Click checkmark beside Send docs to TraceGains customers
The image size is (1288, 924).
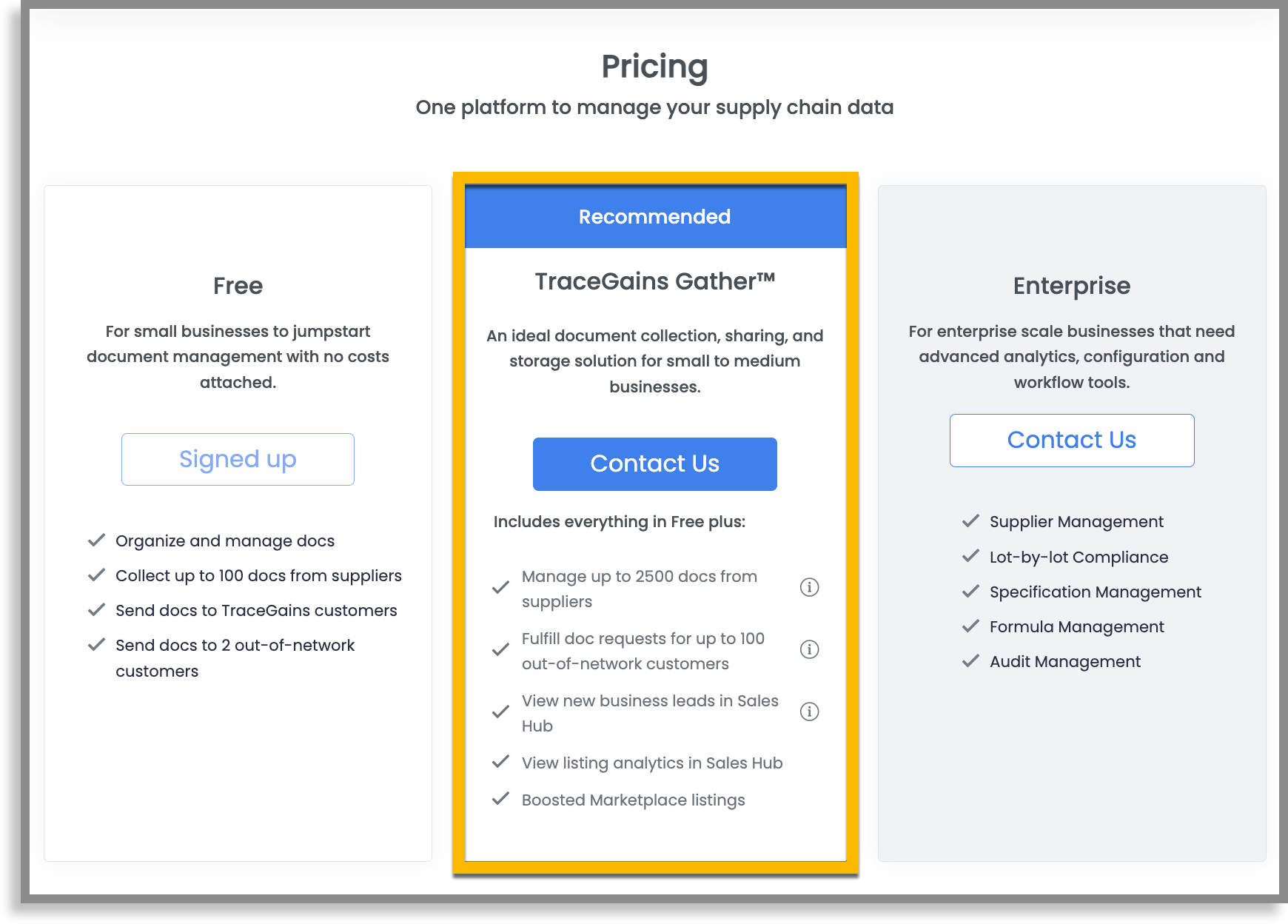point(96,610)
